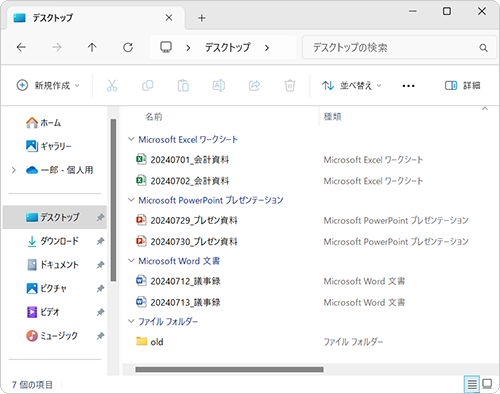Open ギャラリー in the sidebar
The width and height of the screenshot is (500, 394).
pyautogui.click(x=49, y=146)
